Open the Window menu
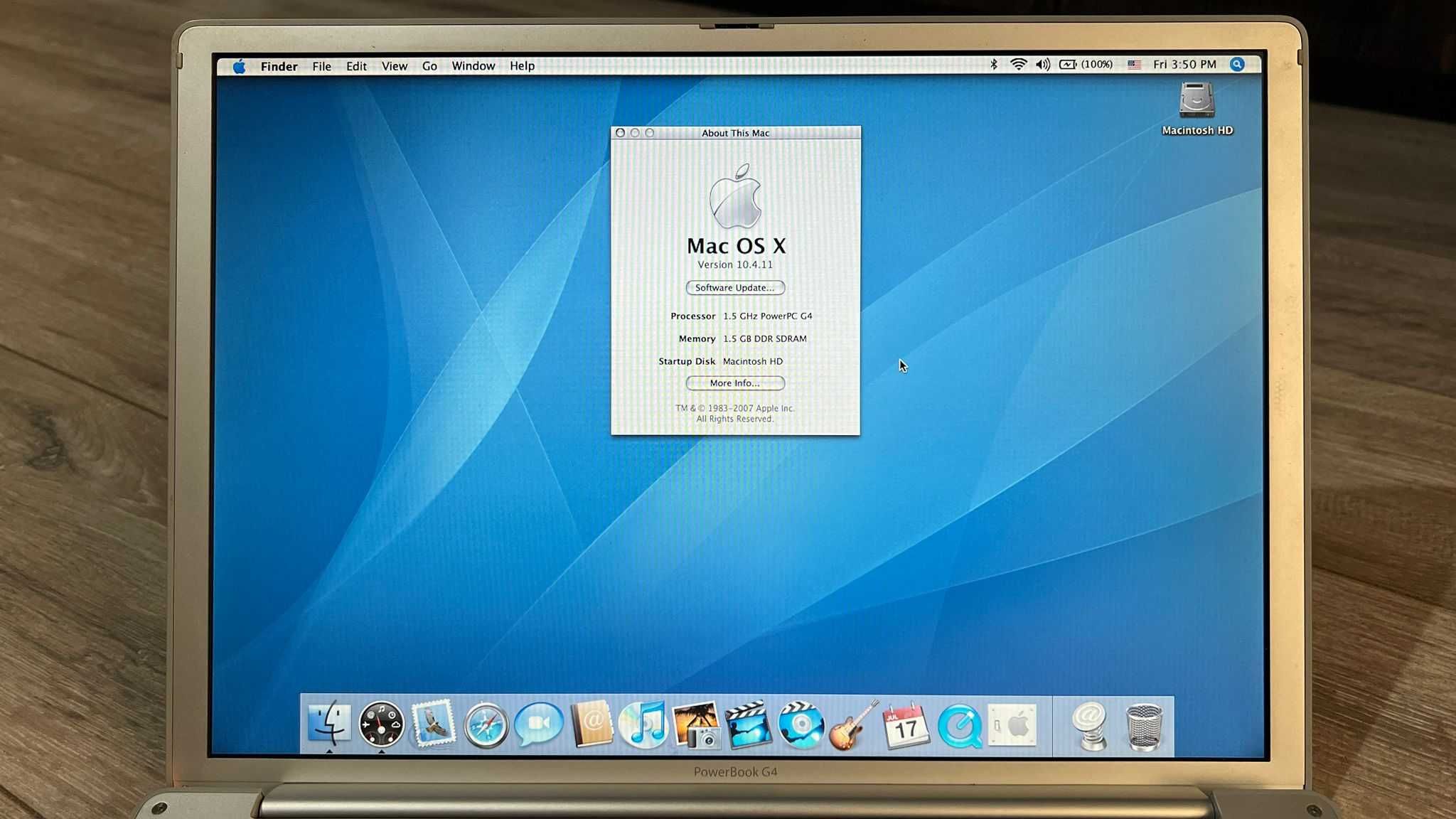Screen dimensions: 1456x819 (x=473, y=66)
